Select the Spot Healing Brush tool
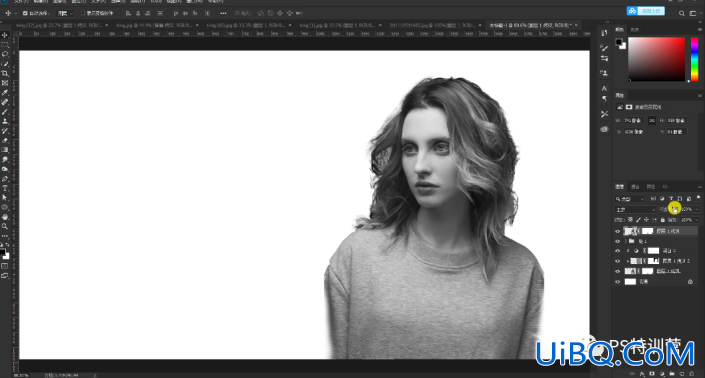The image size is (705, 378). pos(5,102)
